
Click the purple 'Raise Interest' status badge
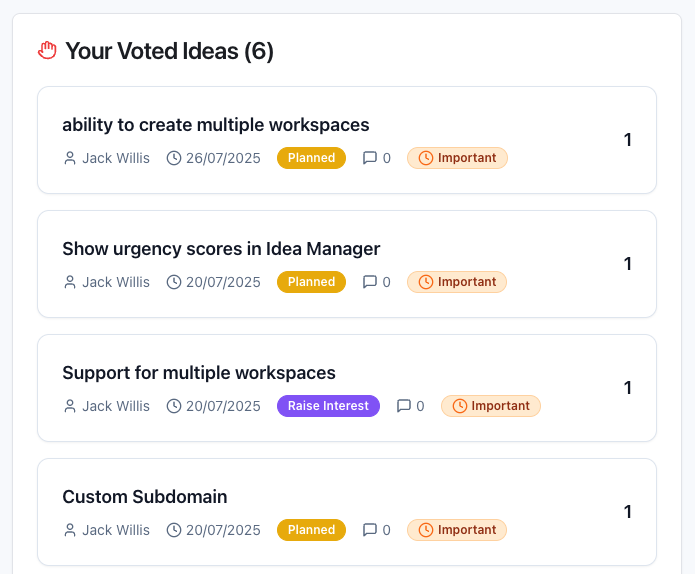coord(328,406)
